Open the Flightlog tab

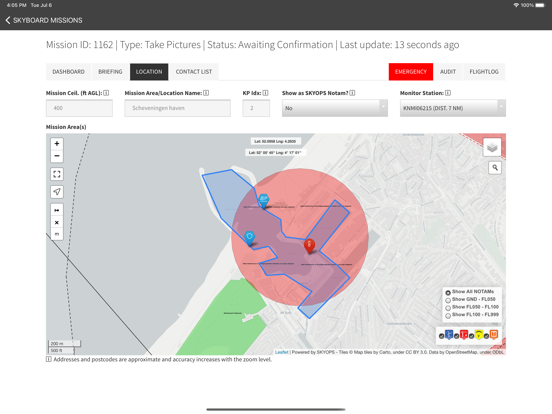coord(484,72)
